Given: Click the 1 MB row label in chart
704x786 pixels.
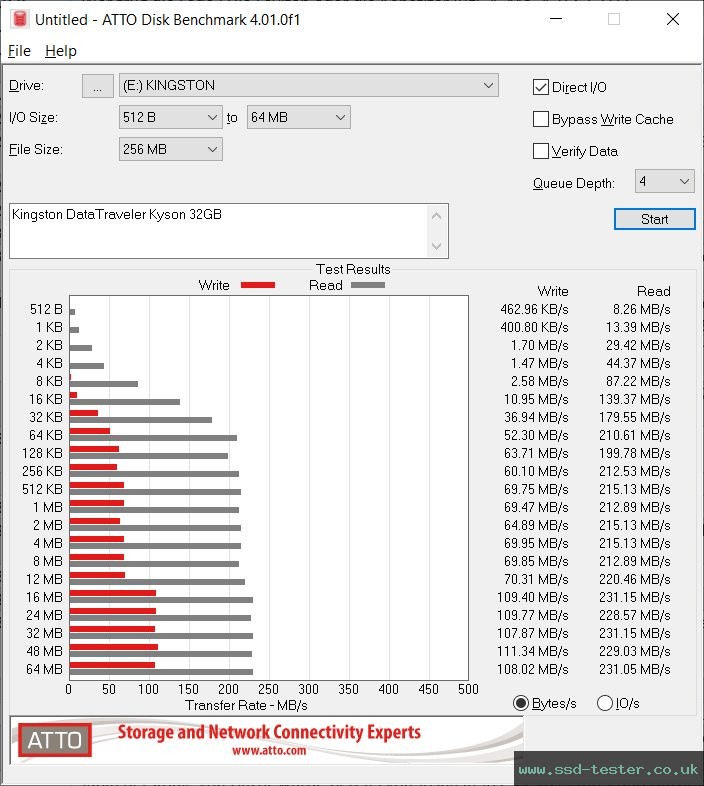Looking at the screenshot, I should point(48,507).
